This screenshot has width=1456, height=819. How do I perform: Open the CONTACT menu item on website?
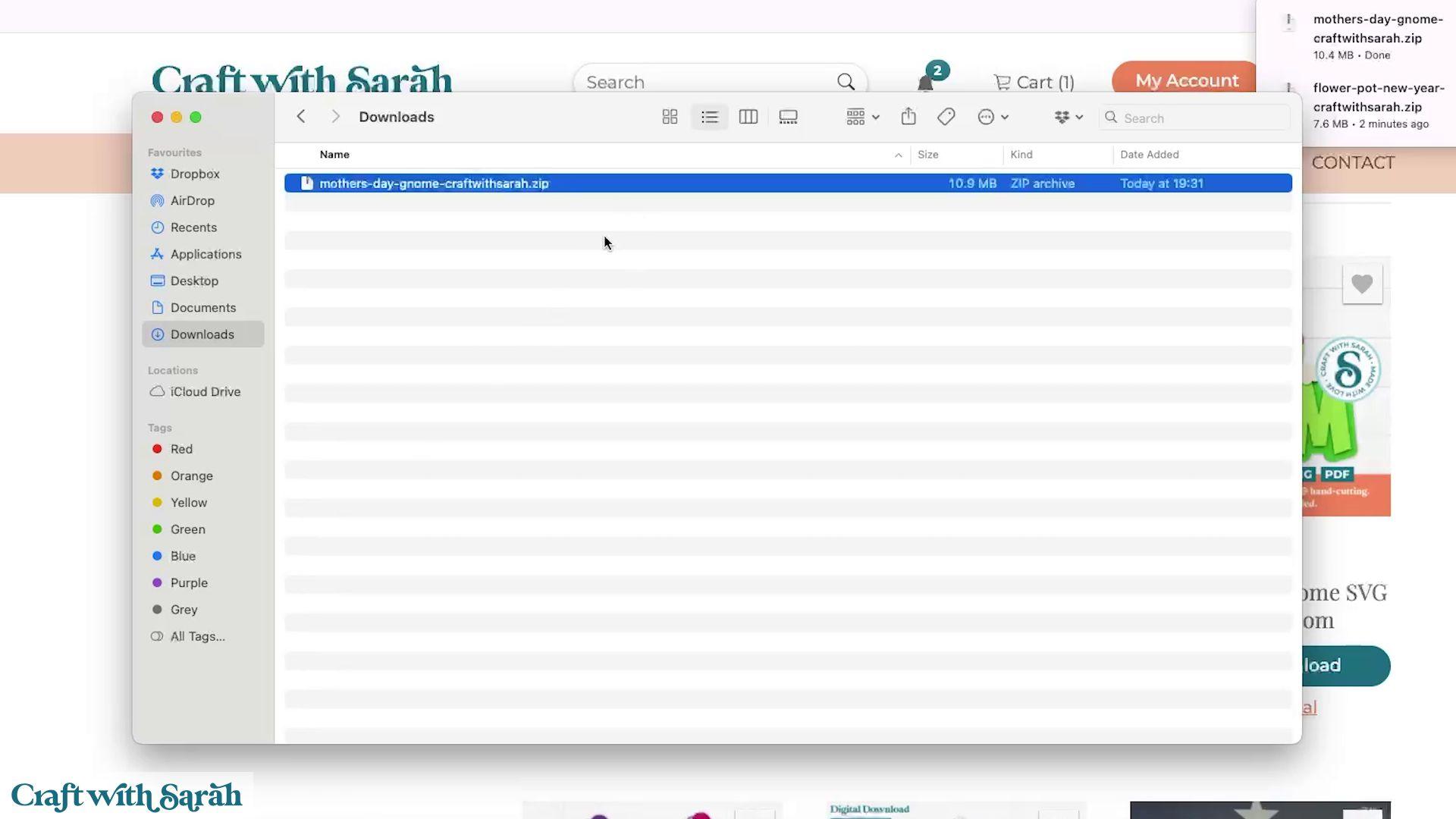1353,163
